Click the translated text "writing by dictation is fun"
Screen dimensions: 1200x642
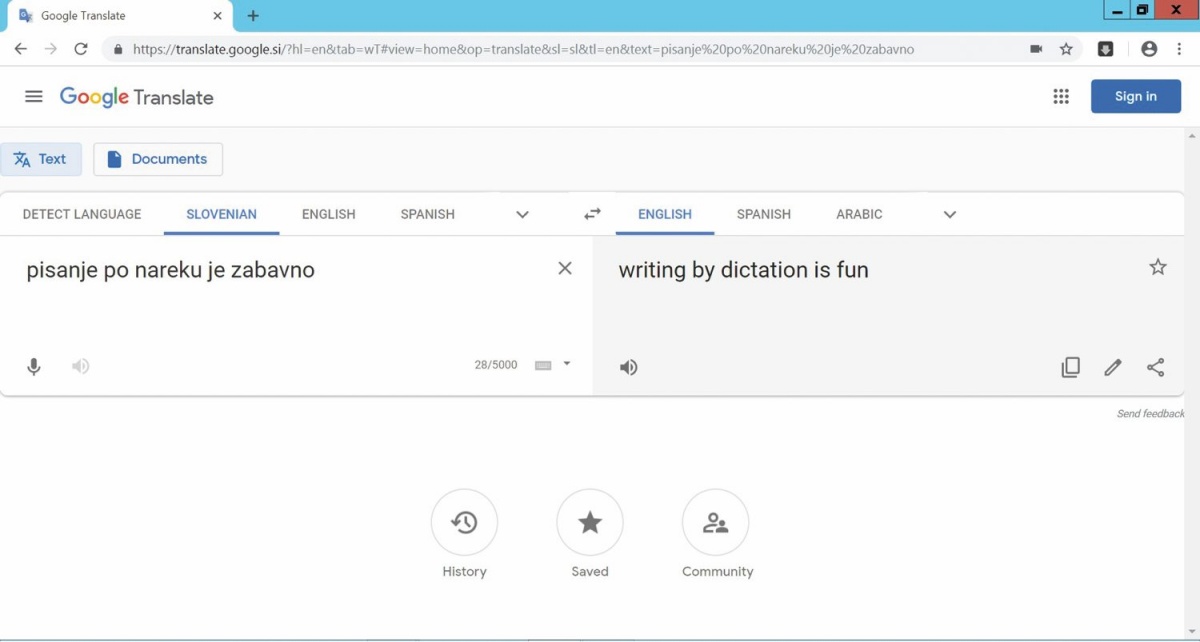point(743,270)
